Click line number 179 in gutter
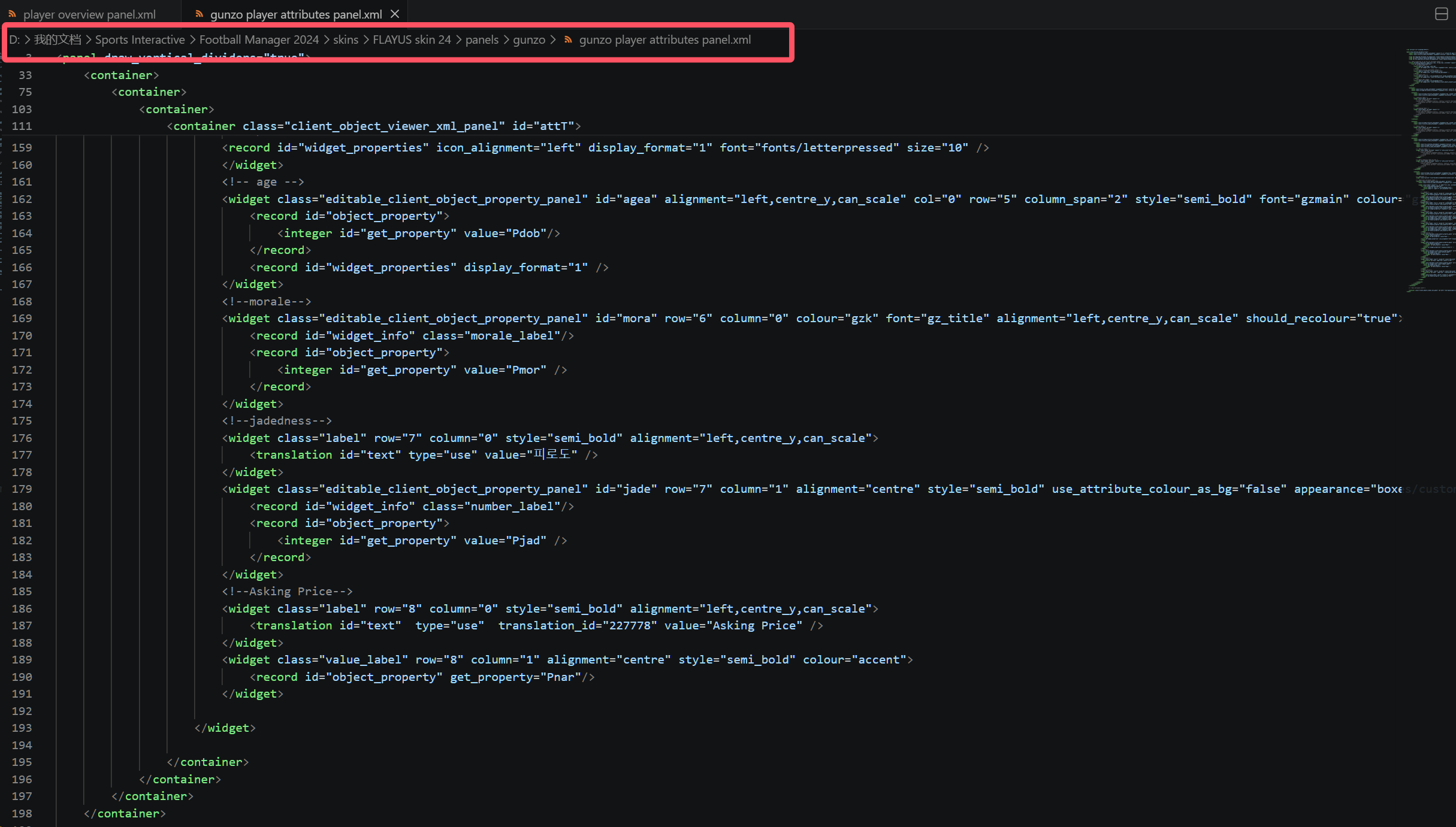 22,489
